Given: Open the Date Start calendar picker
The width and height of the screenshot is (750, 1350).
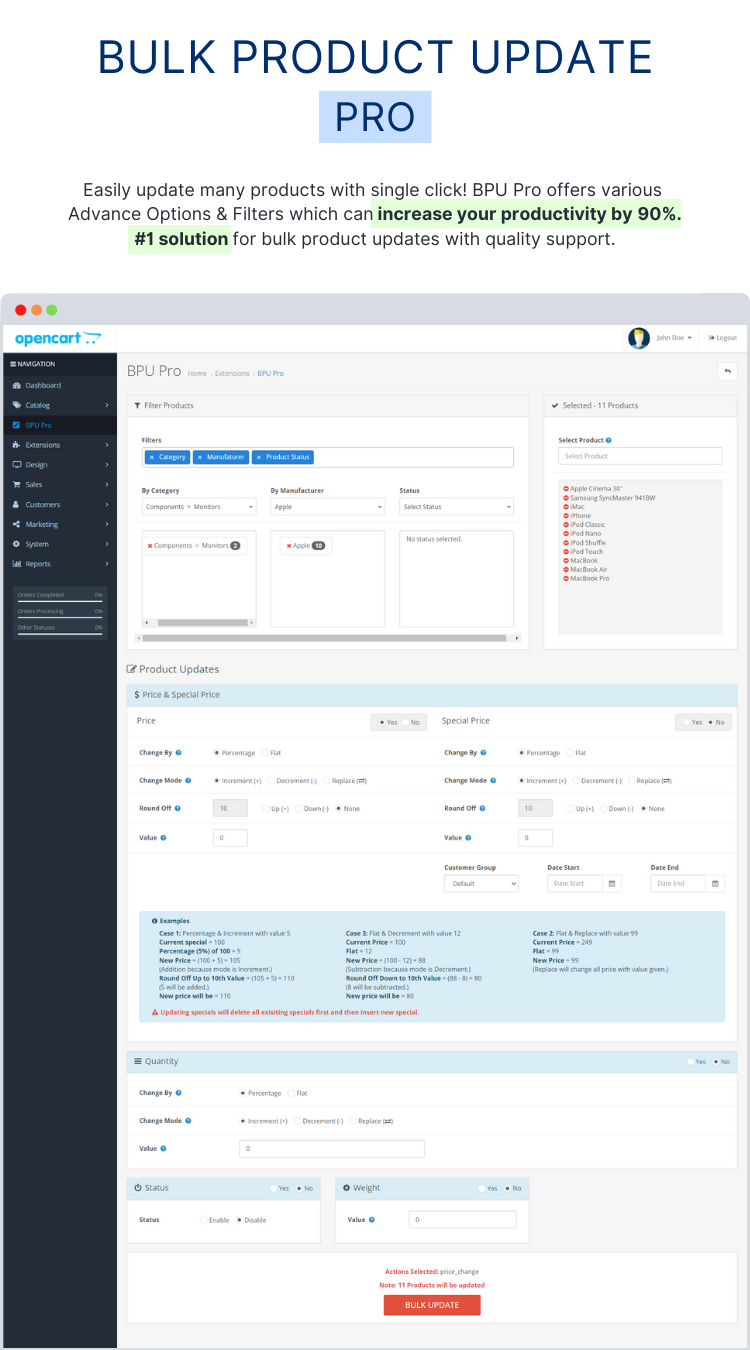Looking at the screenshot, I should click(613, 883).
